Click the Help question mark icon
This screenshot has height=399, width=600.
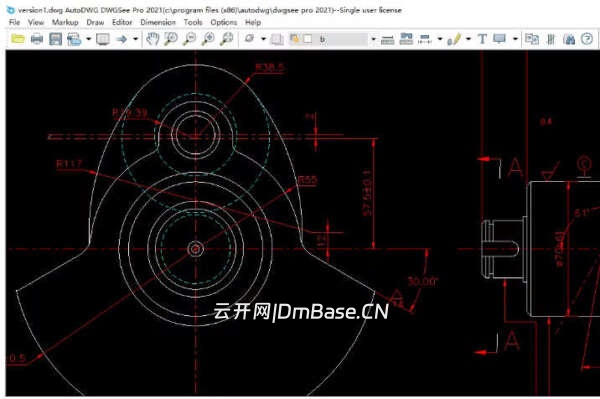pyautogui.click(x=587, y=39)
